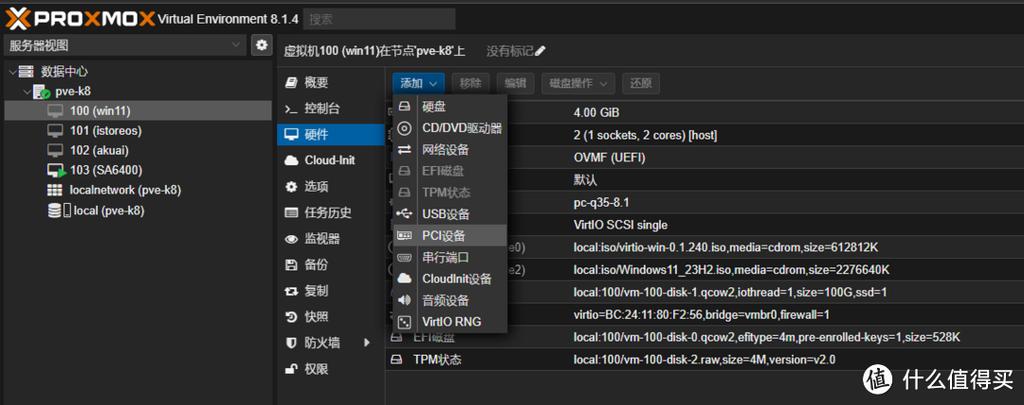The width and height of the screenshot is (1024, 405).
Task: Select the virtio-win-0.1.240.iso CD row
Action: [705, 248]
